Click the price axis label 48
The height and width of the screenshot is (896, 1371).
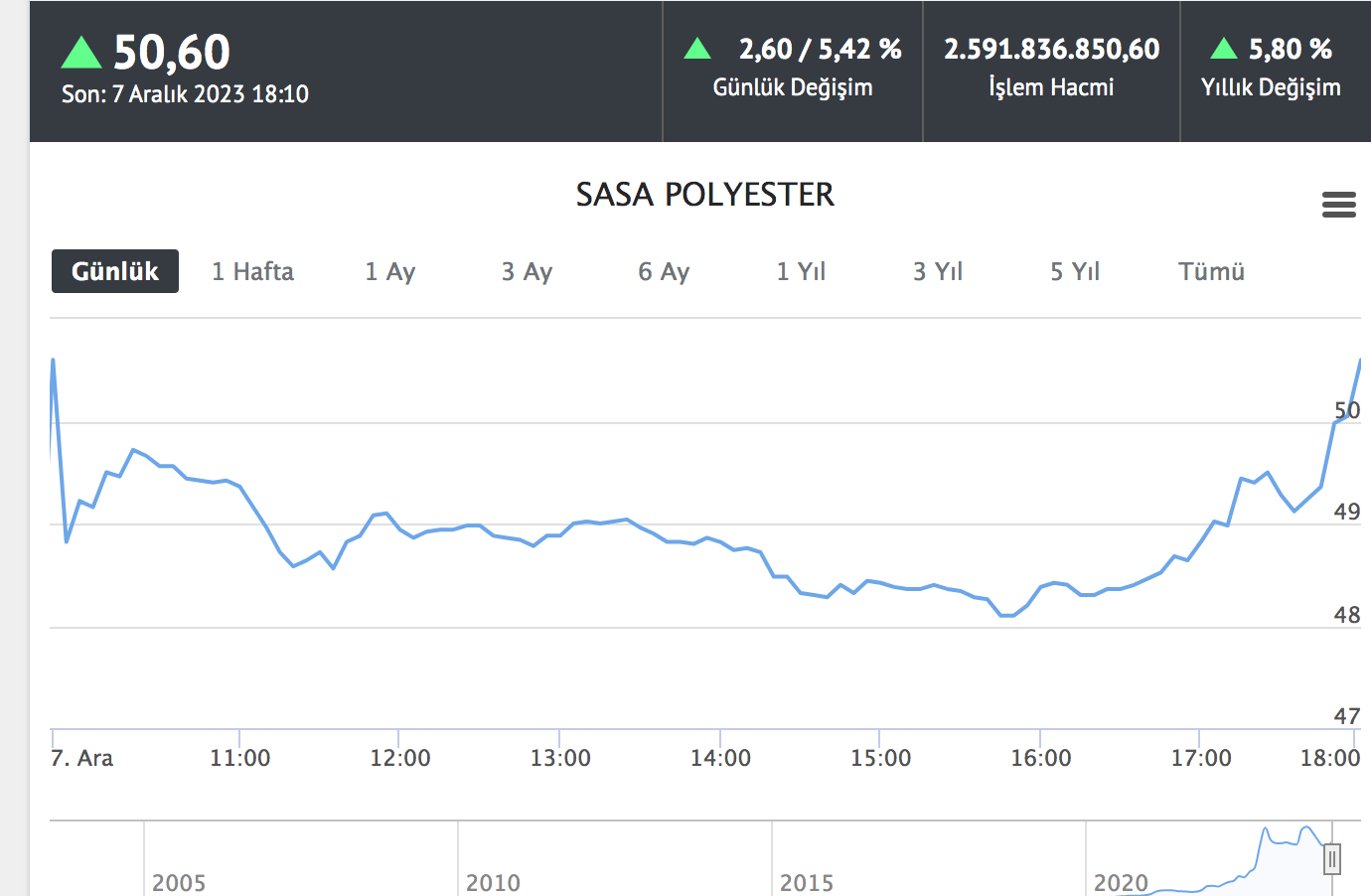click(x=1347, y=615)
